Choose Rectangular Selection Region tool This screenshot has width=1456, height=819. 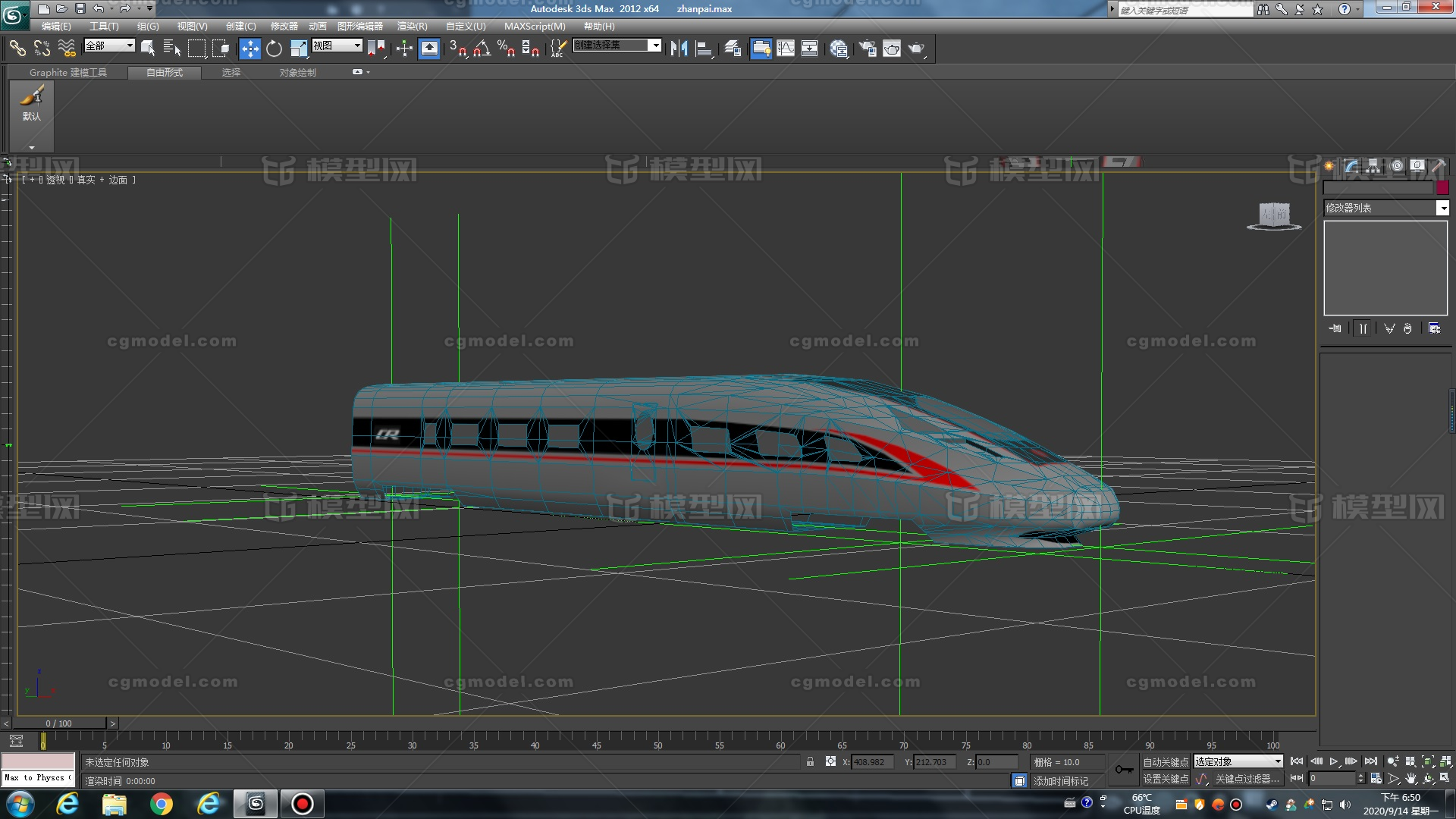pyautogui.click(x=196, y=49)
